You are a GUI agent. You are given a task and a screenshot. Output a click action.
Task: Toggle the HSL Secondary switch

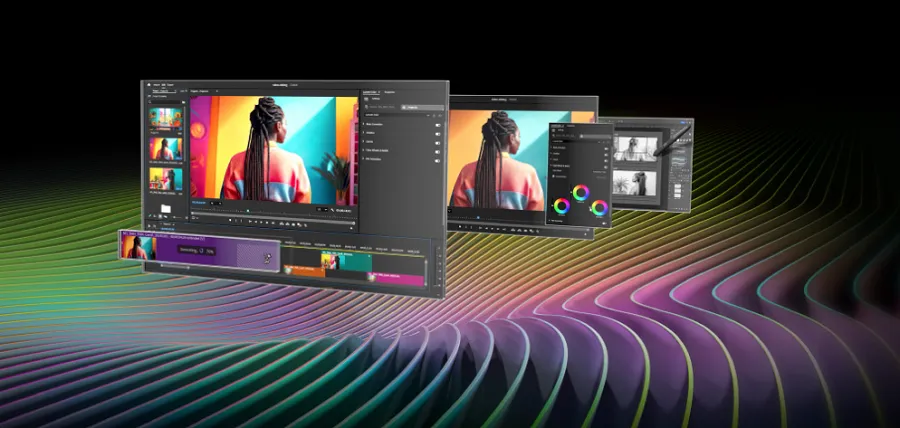point(437,161)
